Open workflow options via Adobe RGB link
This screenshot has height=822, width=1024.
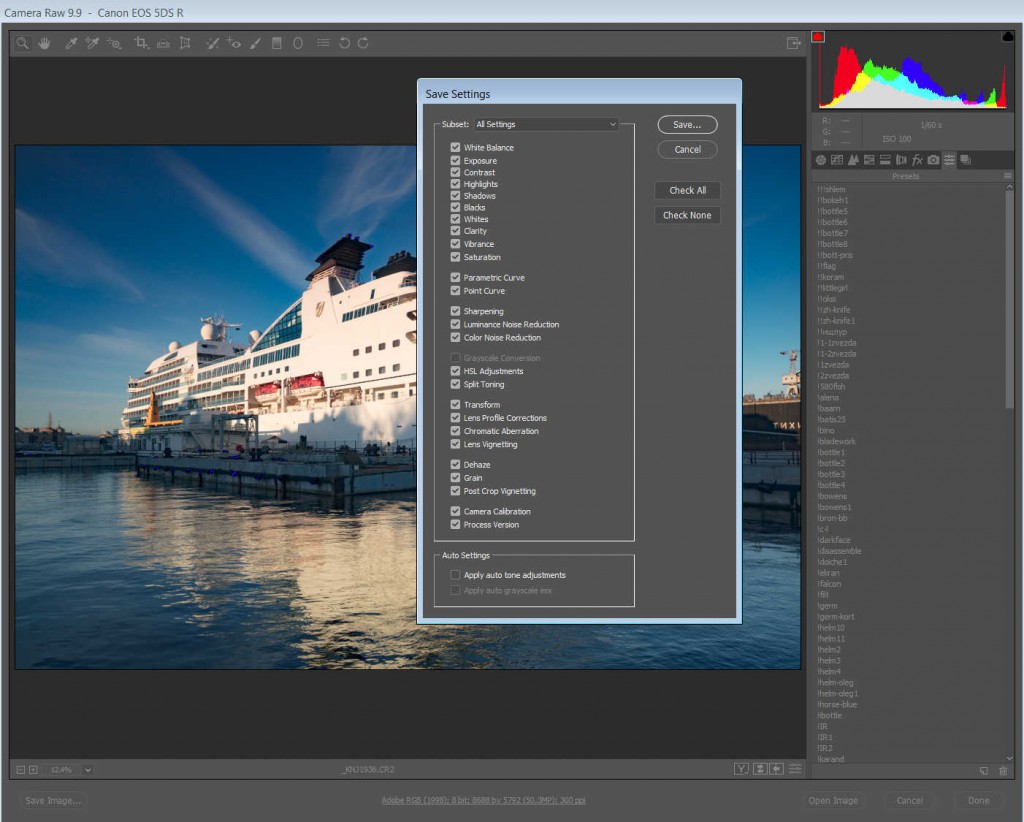[x=482, y=801]
